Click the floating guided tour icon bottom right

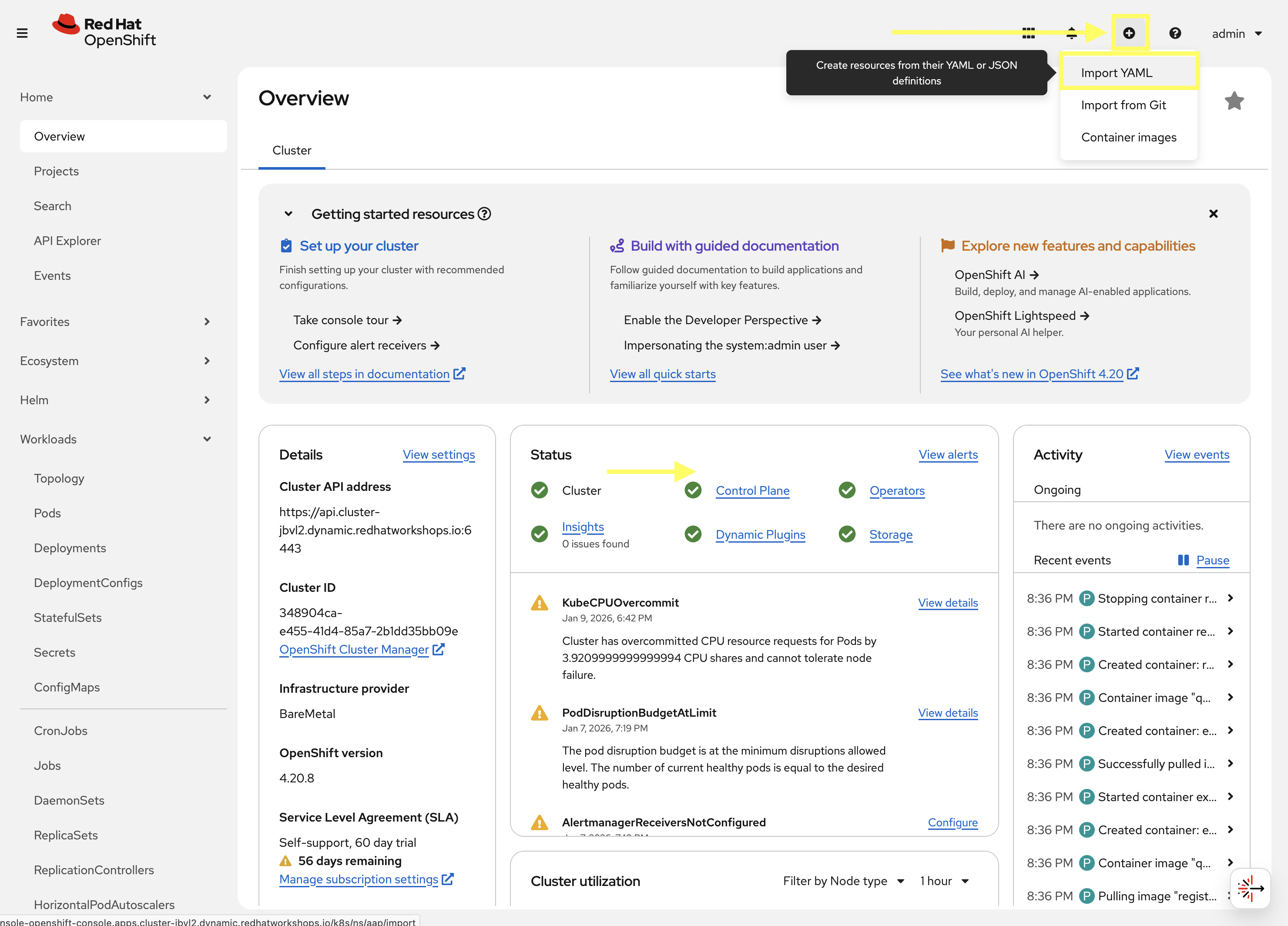click(1250, 888)
